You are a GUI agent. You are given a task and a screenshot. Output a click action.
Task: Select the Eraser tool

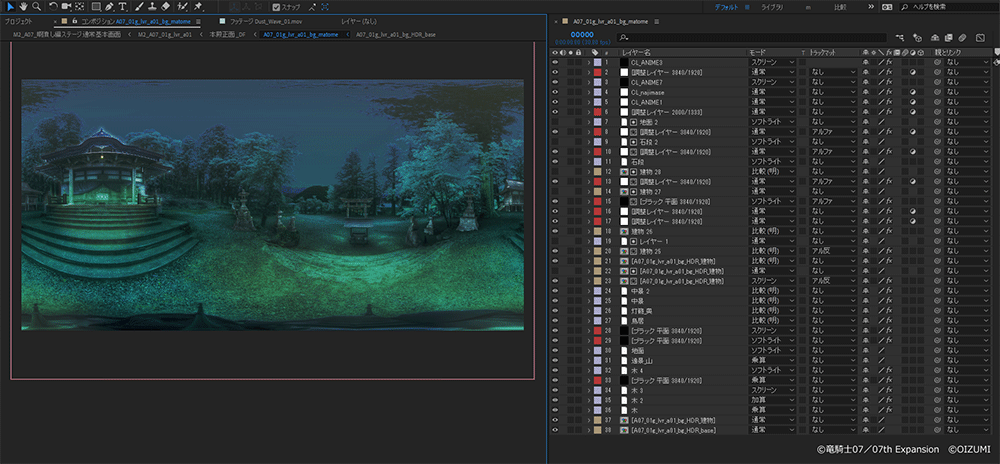165,7
